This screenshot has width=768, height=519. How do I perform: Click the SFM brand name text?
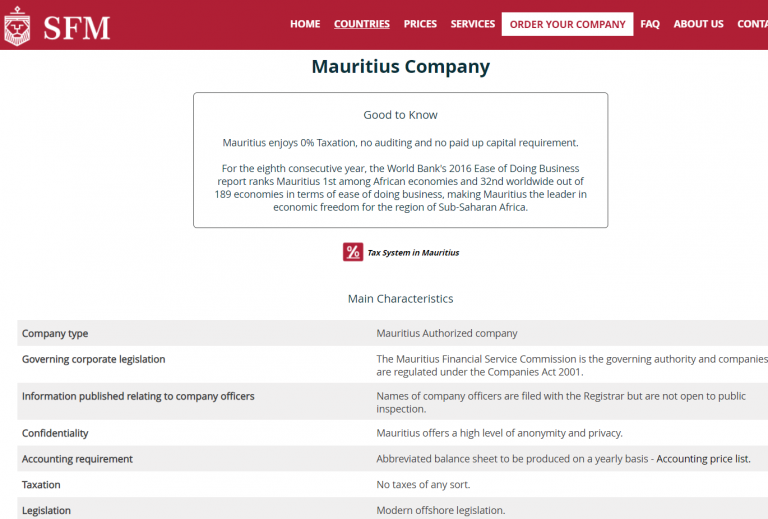tap(77, 27)
